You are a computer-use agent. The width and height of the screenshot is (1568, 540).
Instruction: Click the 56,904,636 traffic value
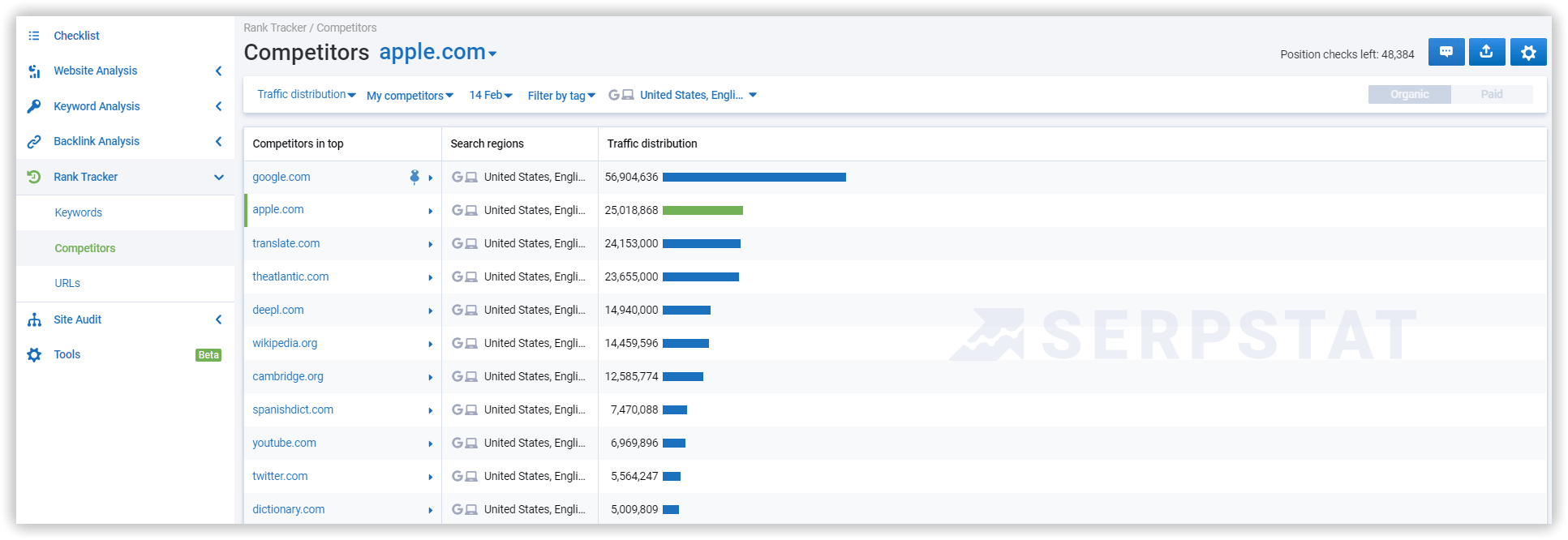click(x=632, y=177)
